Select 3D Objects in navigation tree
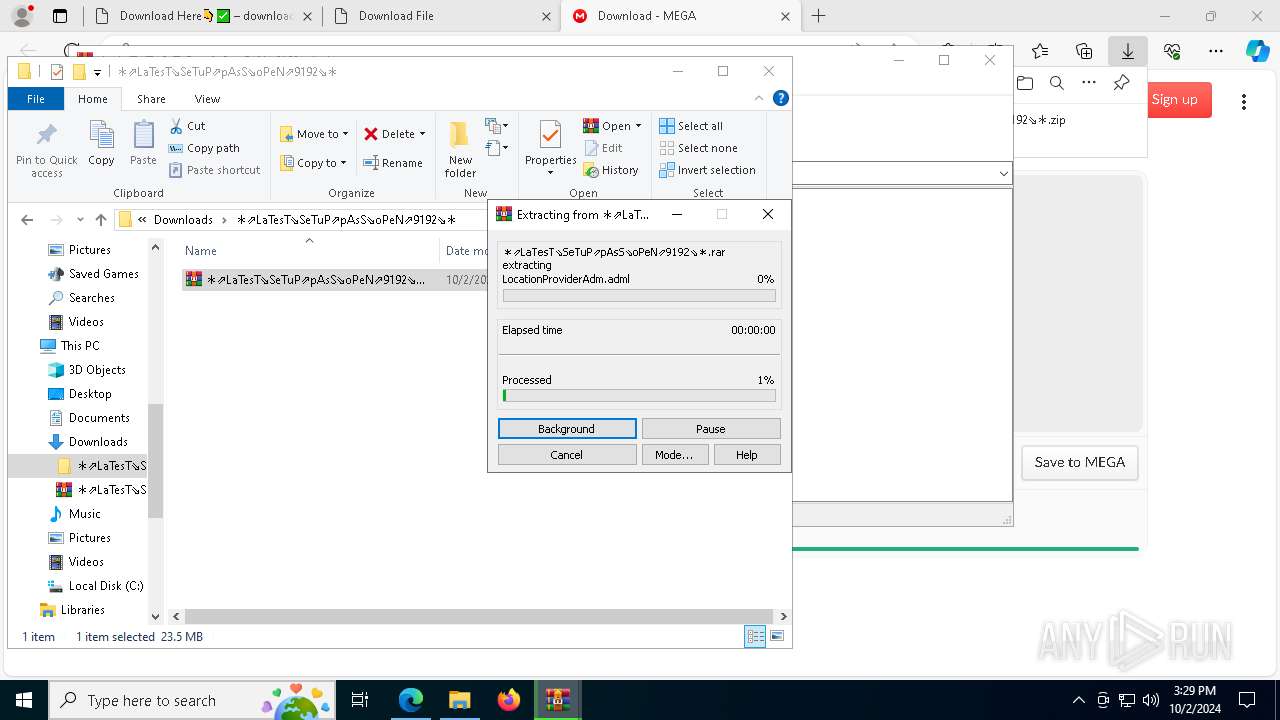 click(97, 370)
